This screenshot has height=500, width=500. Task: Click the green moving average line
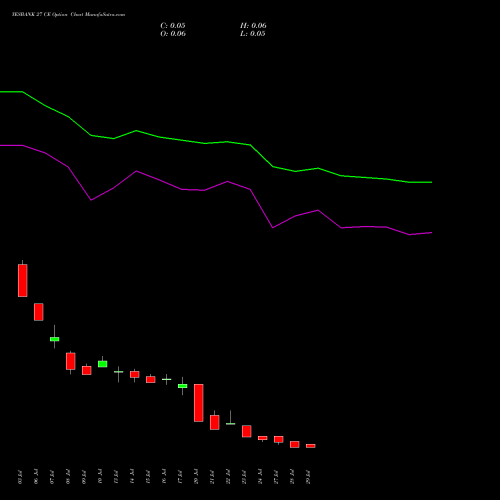tap(216, 143)
